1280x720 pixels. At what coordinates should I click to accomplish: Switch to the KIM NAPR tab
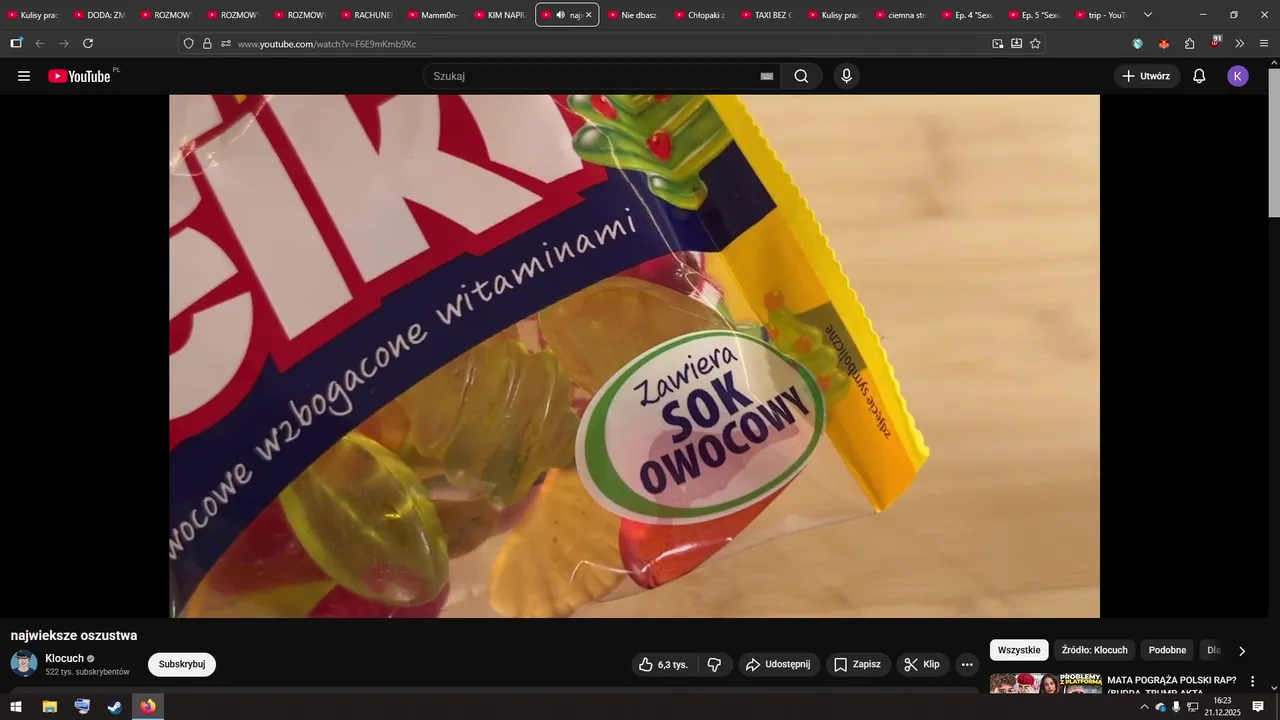499,15
